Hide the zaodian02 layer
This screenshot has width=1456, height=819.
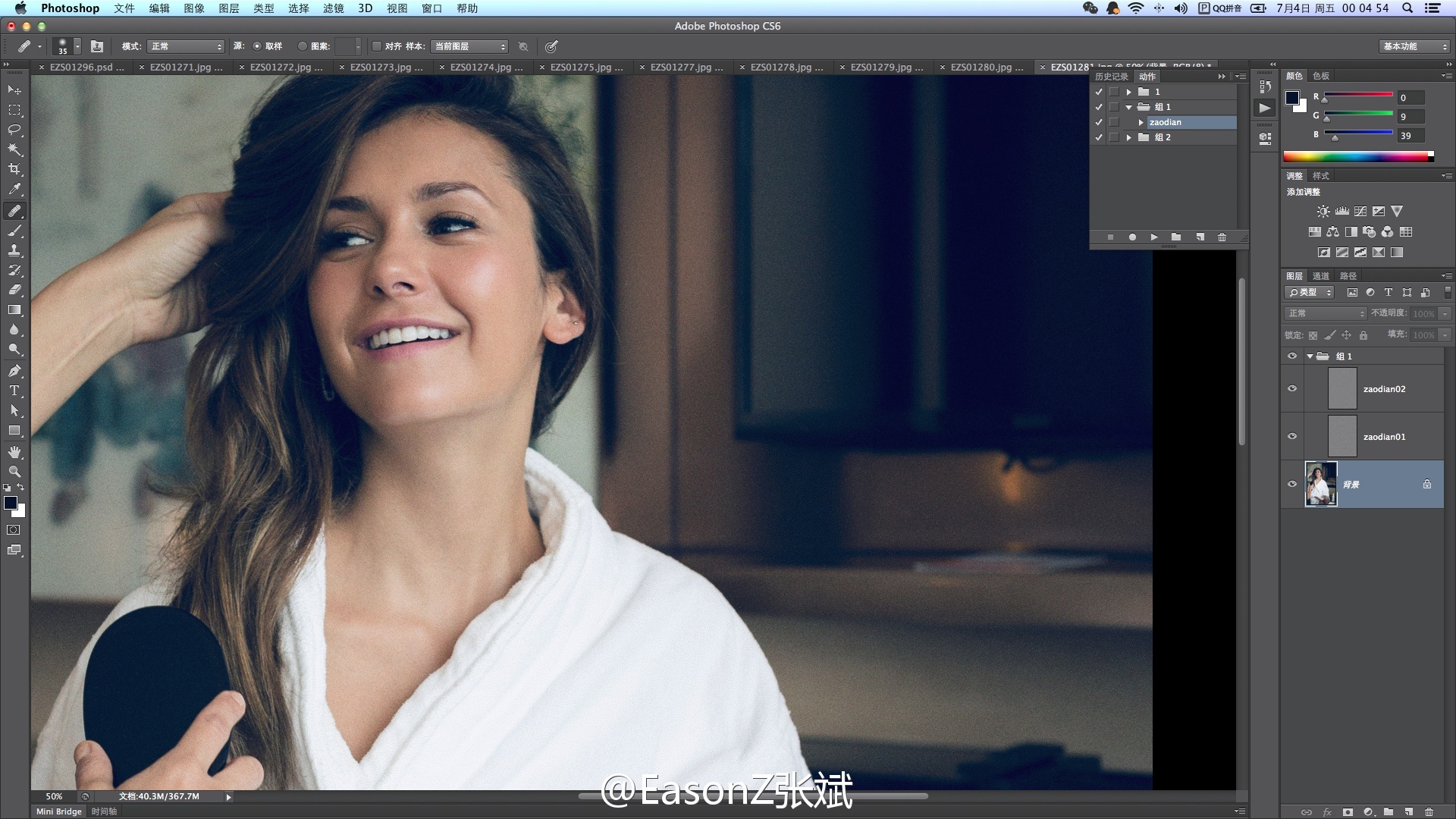tap(1292, 389)
